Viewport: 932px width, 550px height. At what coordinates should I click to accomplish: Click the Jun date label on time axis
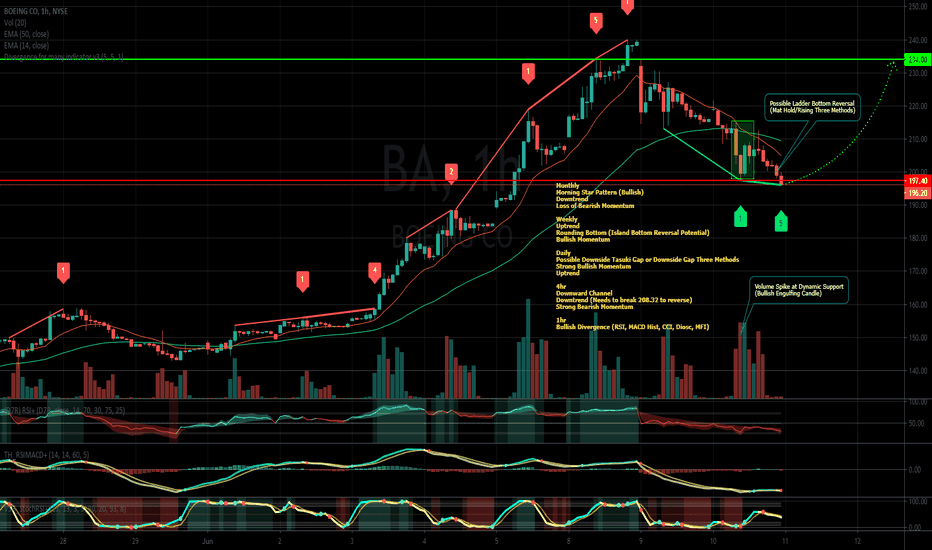pos(207,541)
